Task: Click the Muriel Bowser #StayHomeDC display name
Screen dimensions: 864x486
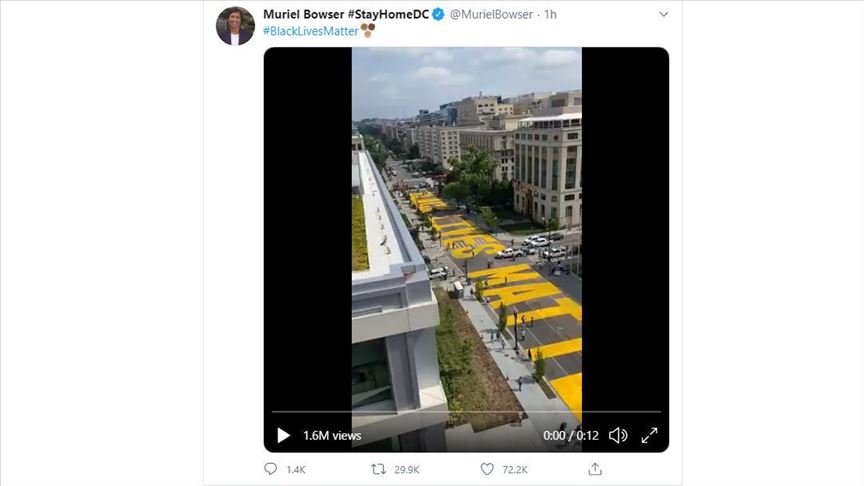Action: pyautogui.click(x=345, y=14)
